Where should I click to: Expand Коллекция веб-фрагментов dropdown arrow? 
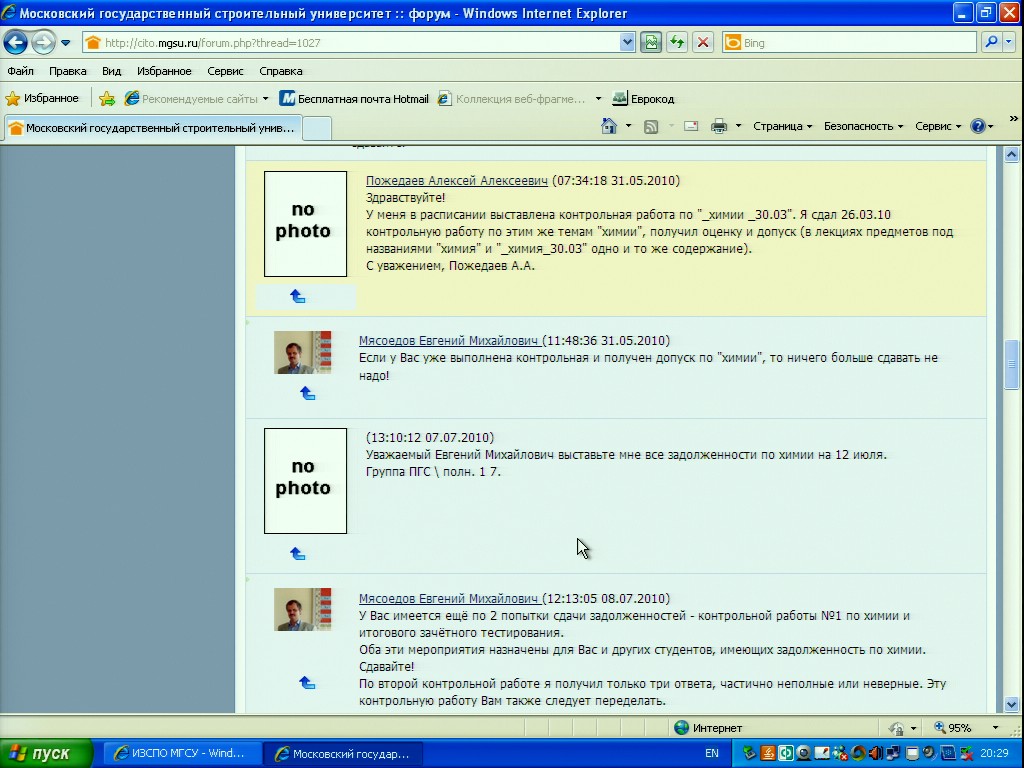click(598, 99)
